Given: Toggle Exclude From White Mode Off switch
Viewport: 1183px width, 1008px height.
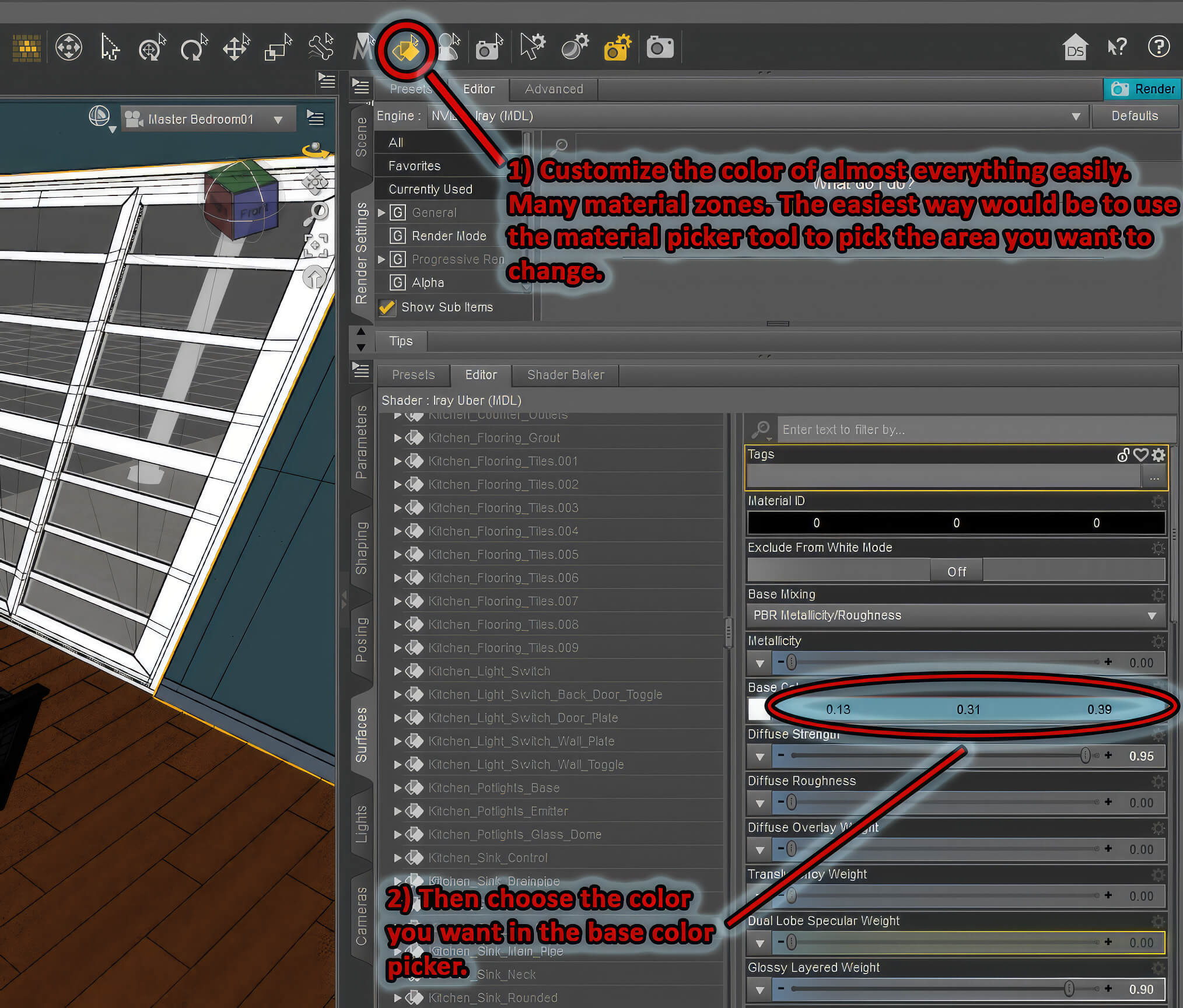Looking at the screenshot, I should point(956,571).
